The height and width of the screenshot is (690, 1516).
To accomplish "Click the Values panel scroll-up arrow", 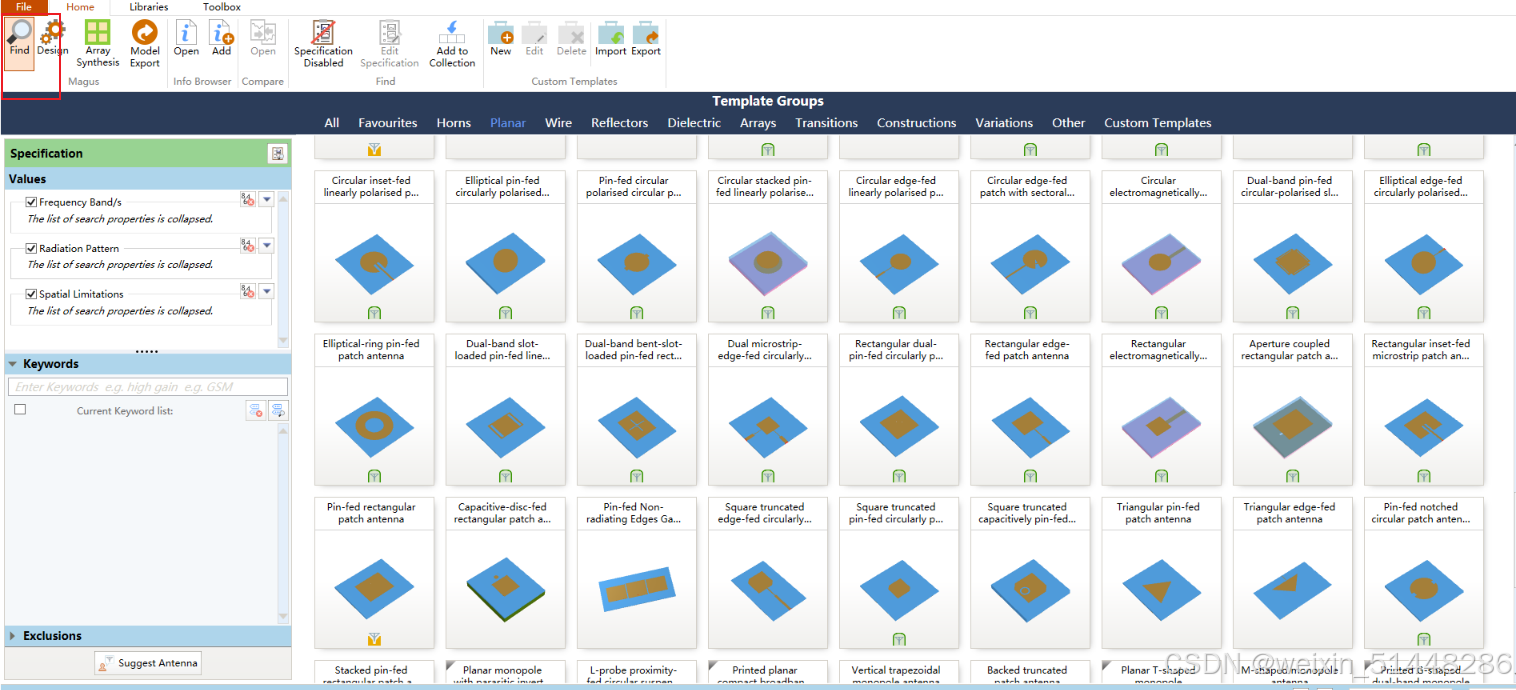I will coord(283,198).
